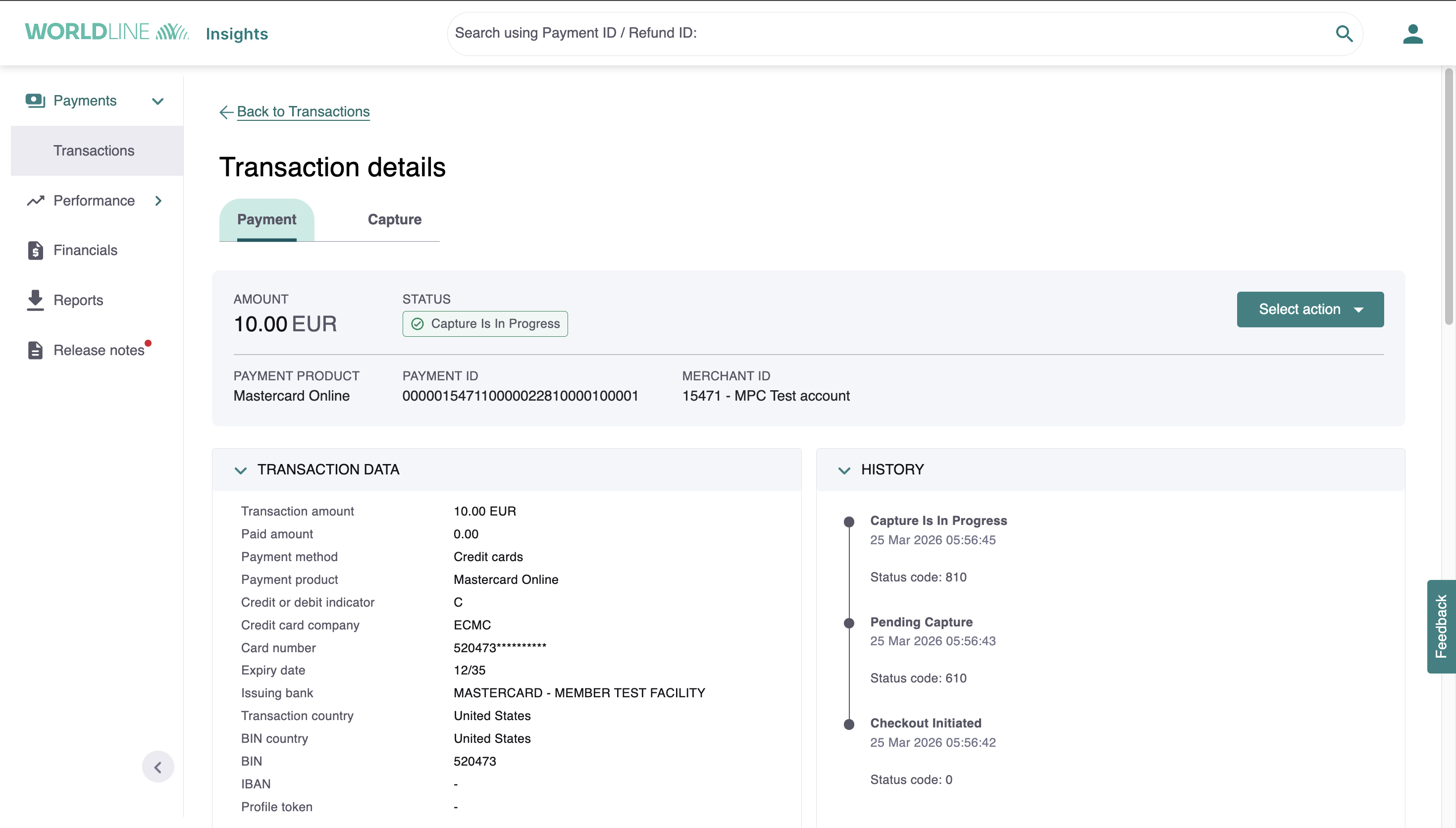View the Release notes
The image size is (1456, 828).
point(99,350)
